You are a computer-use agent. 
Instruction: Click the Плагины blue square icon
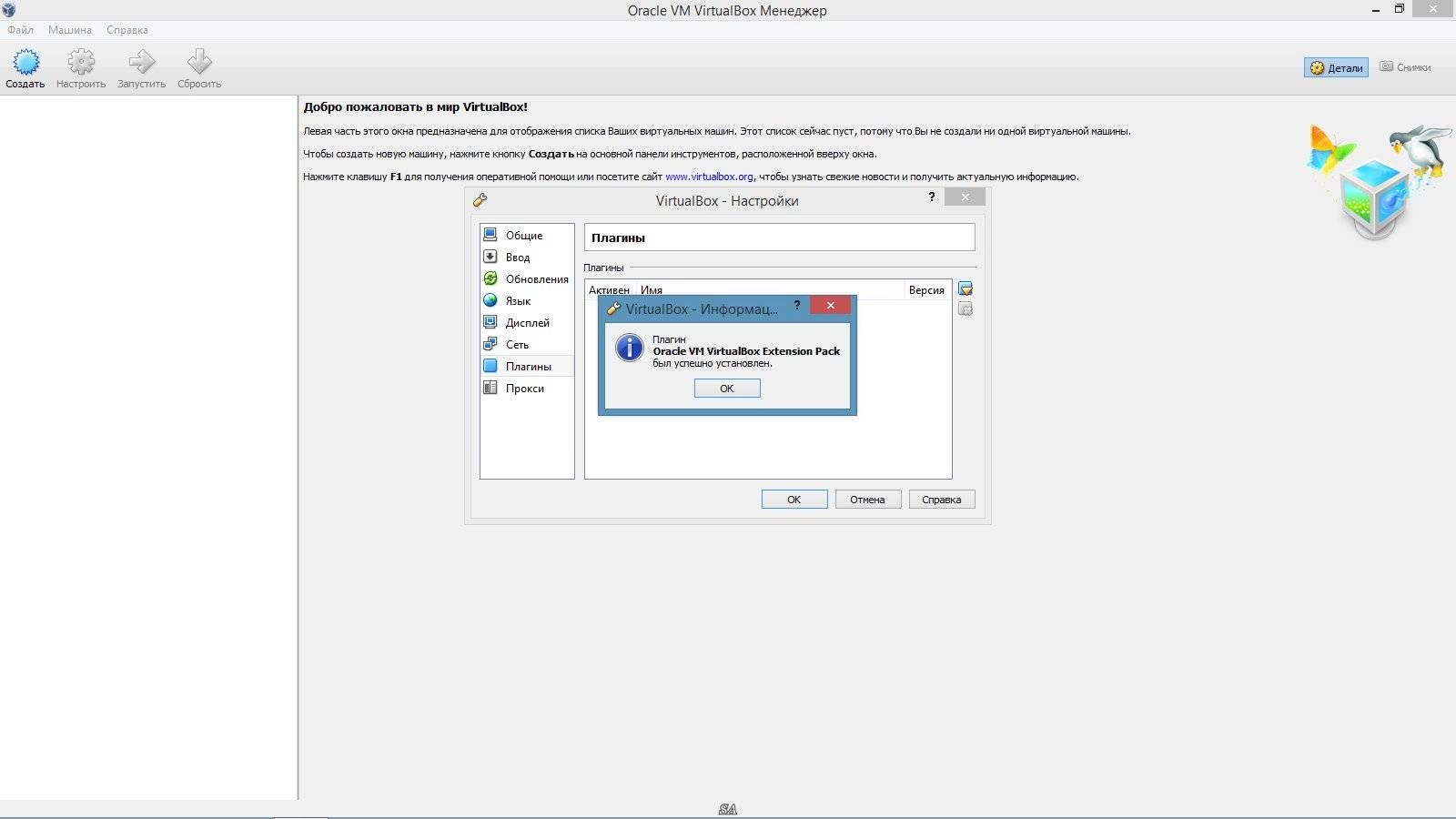490,365
